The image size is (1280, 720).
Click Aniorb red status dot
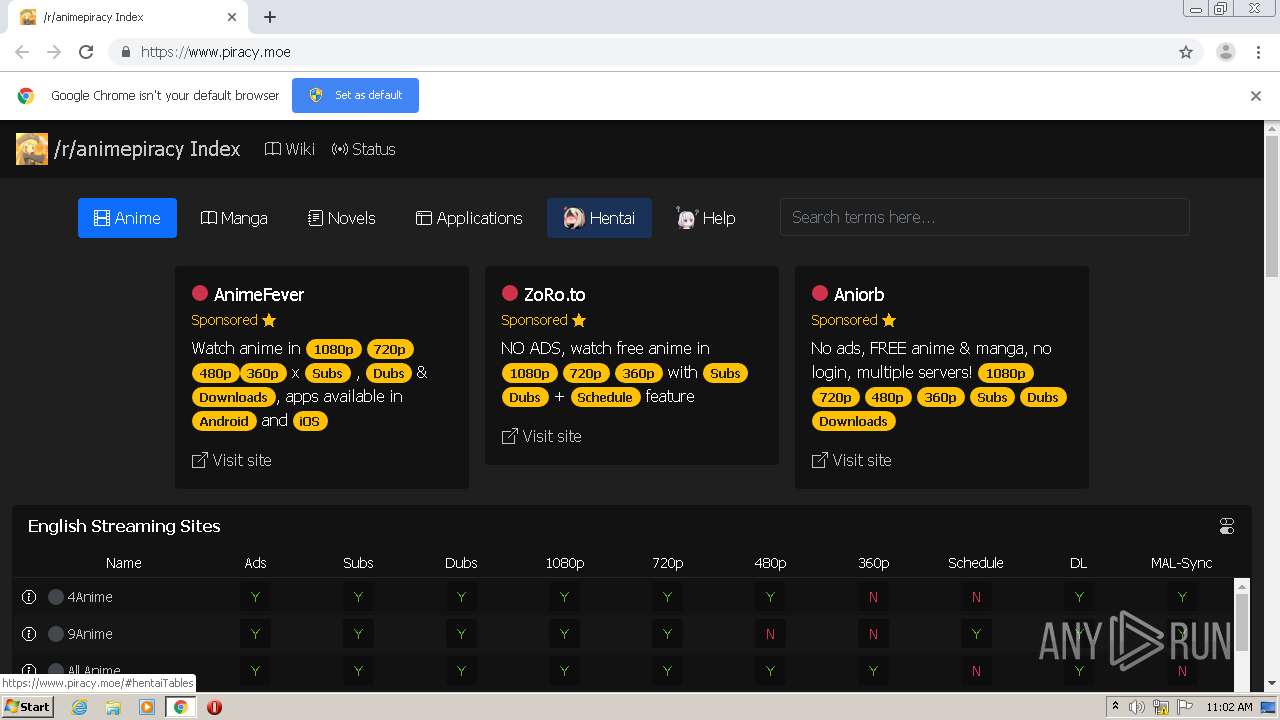(820, 293)
